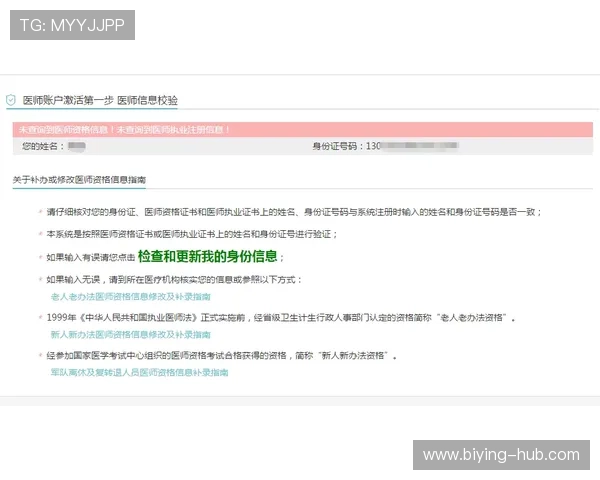The width and height of the screenshot is (600, 480).
Task: Open 检查和更新我的身份信息 green link
Action: coord(207,256)
